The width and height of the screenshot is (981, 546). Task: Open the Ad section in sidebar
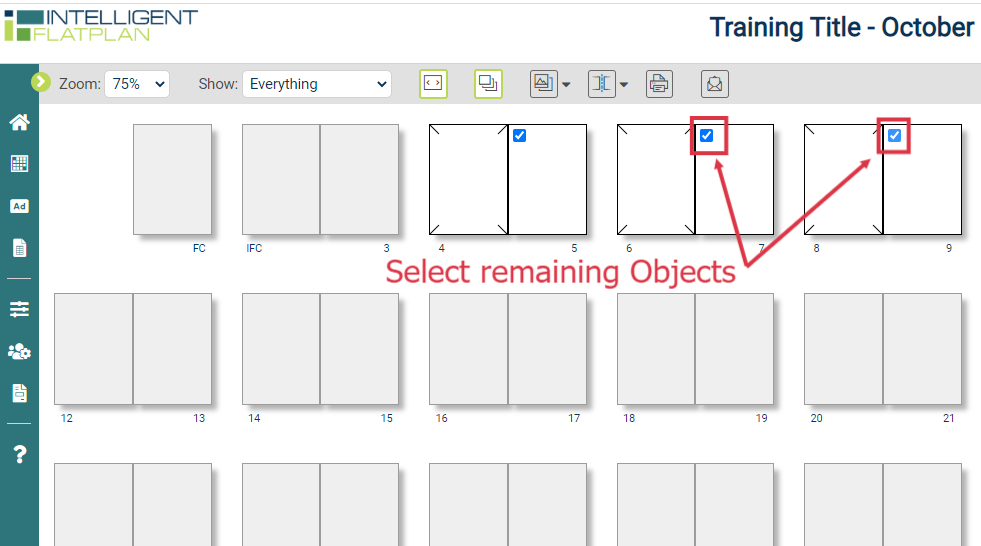pos(19,206)
